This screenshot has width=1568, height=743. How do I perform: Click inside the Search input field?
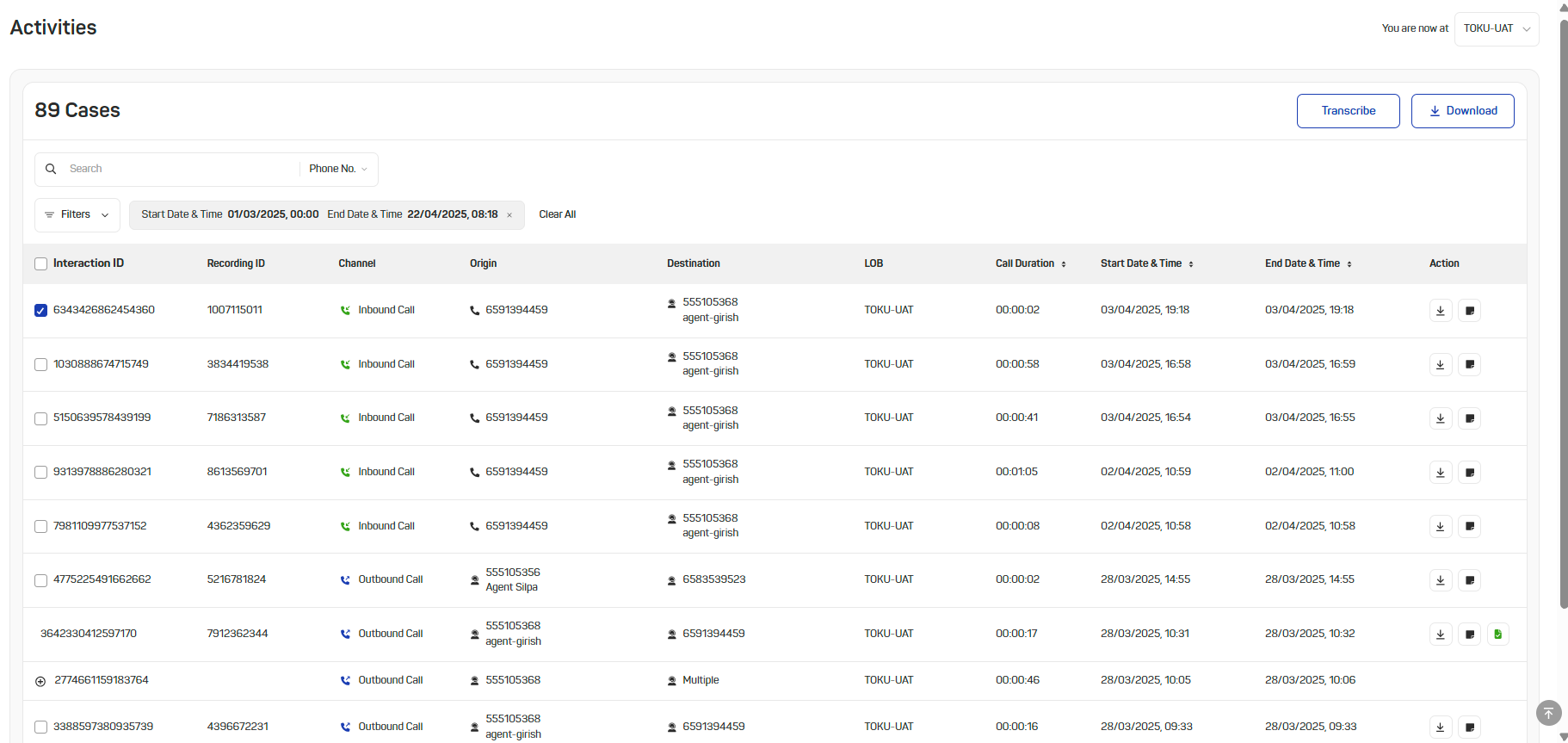[181, 169]
